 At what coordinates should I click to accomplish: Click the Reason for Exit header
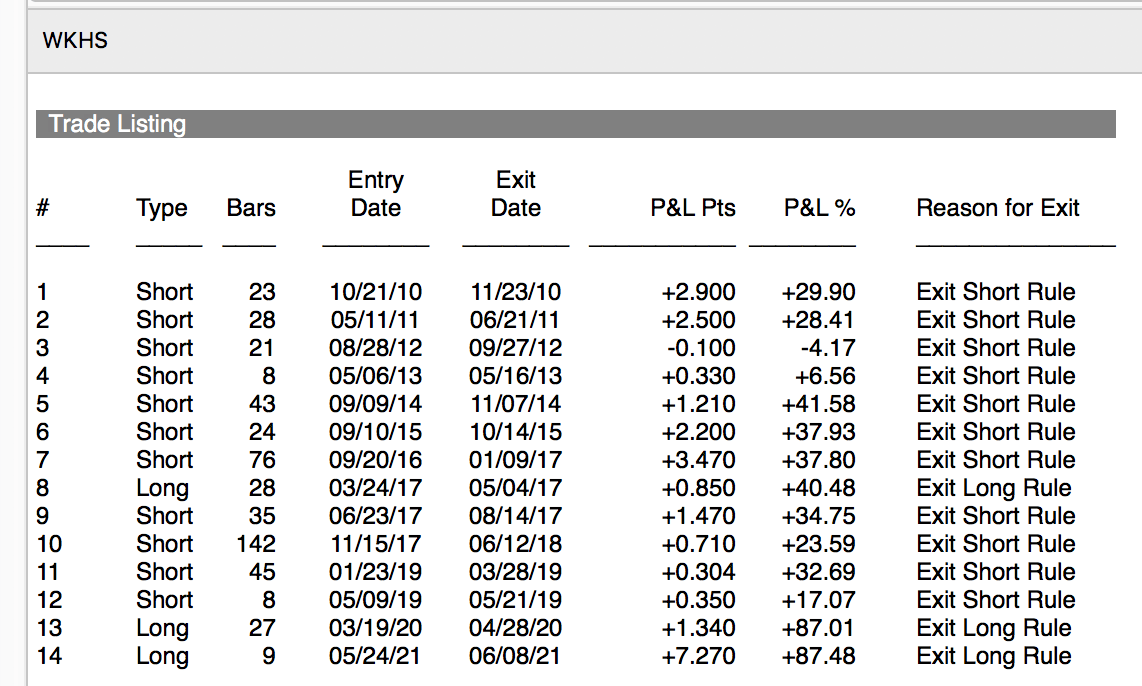pos(998,208)
